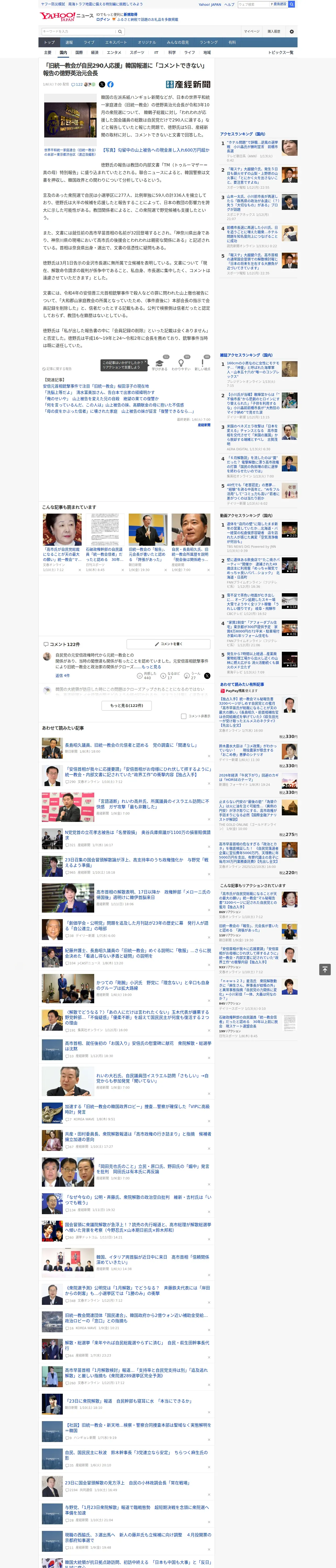
Task: Select the エキスパート tab
Action: coord(116,43)
